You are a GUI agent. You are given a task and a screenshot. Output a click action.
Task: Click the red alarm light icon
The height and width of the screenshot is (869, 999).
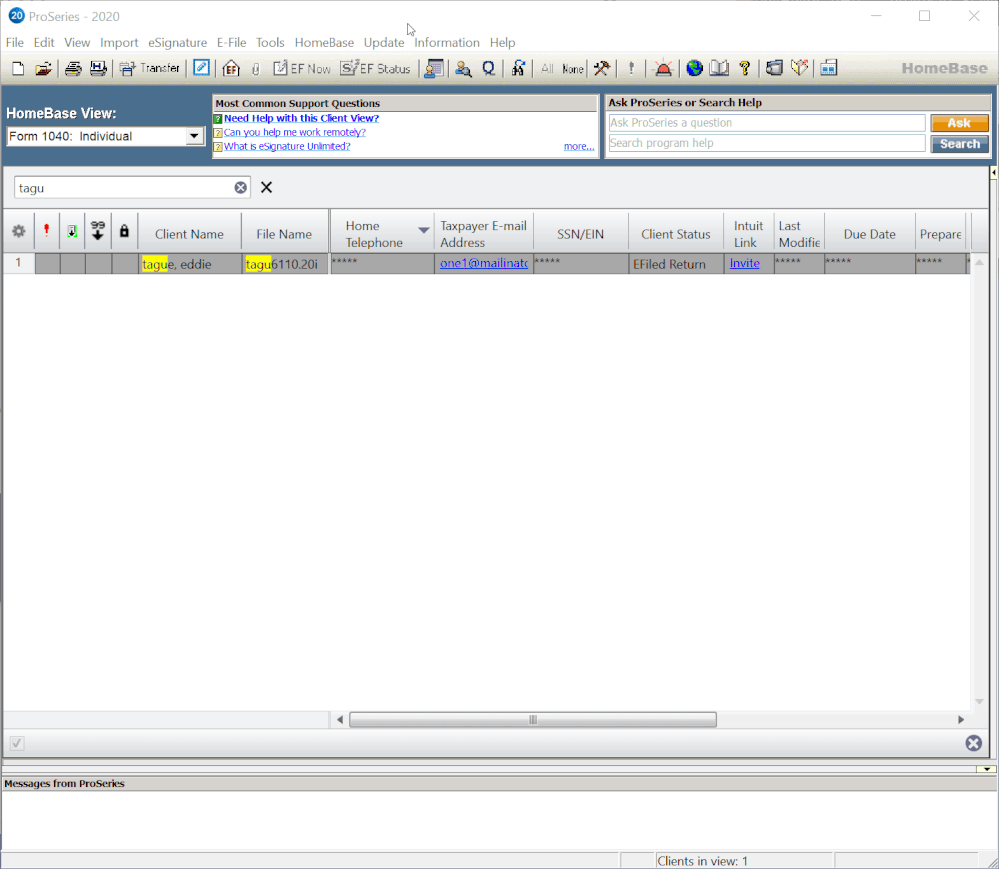coord(663,69)
